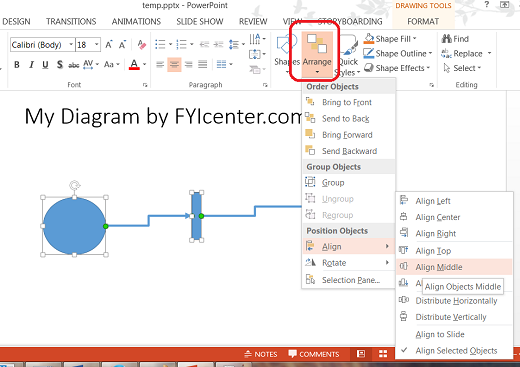Apply text Shadow effect

60,65
